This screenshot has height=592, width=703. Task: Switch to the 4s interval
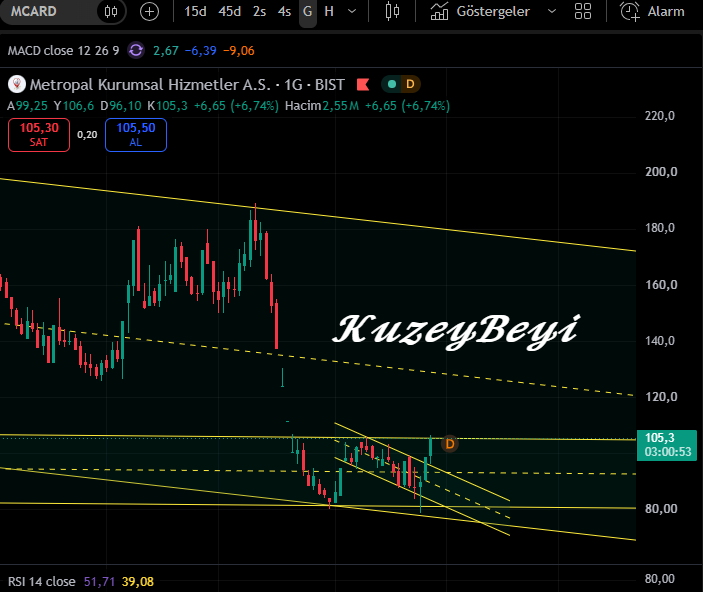tap(284, 11)
